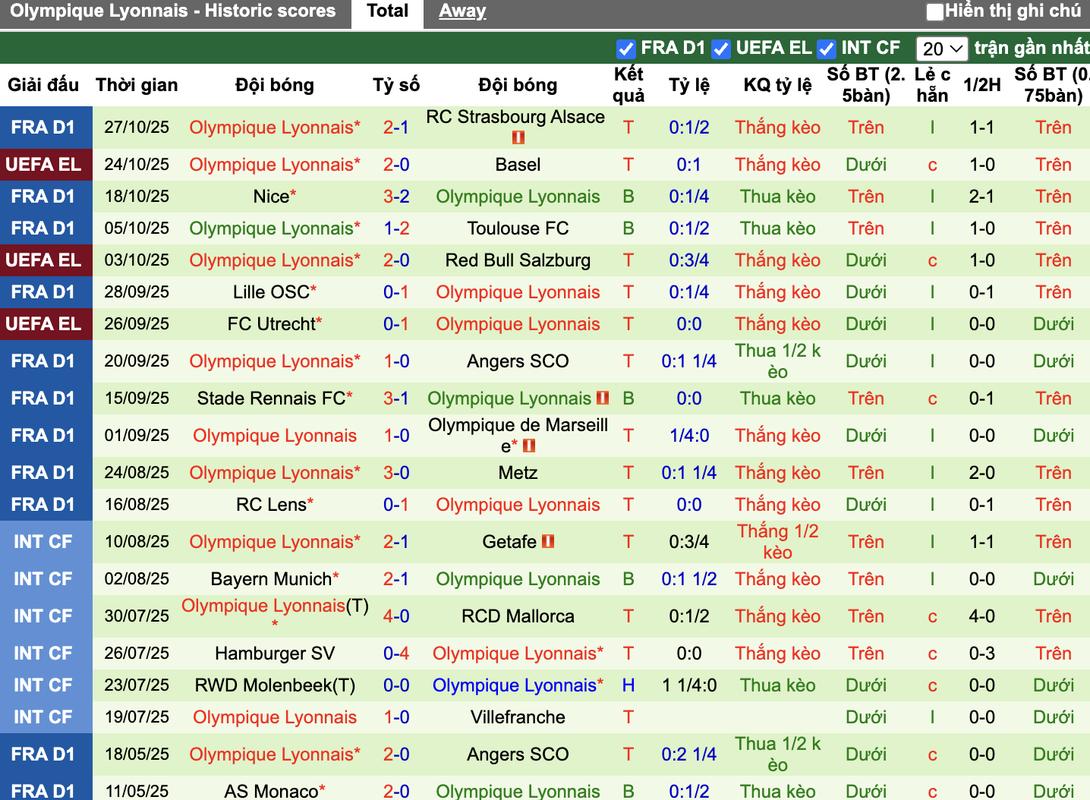Click half-time score 0-3 on Hamburger row

pos(982,654)
